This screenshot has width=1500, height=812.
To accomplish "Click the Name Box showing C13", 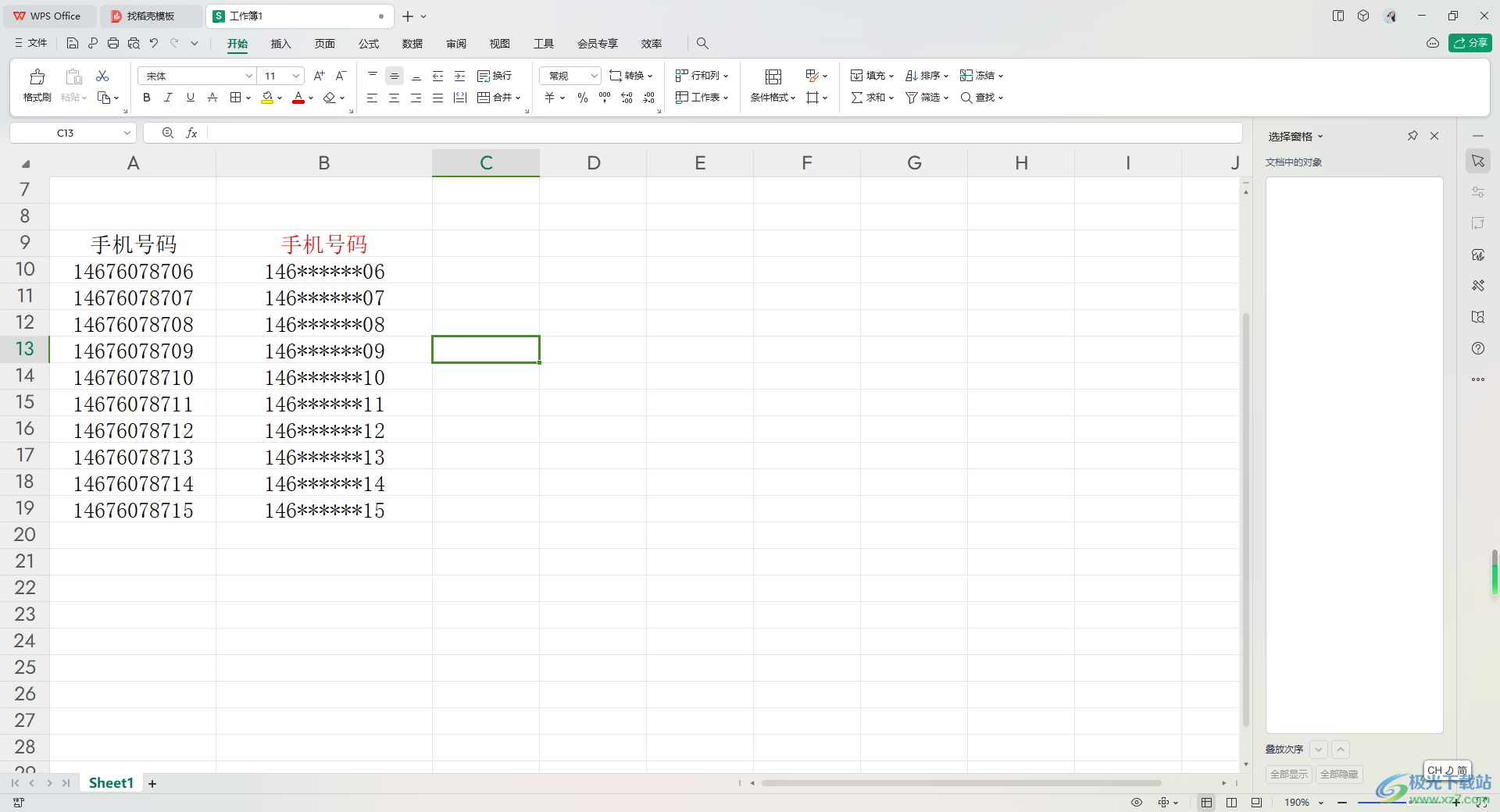I will pos(73,134).
